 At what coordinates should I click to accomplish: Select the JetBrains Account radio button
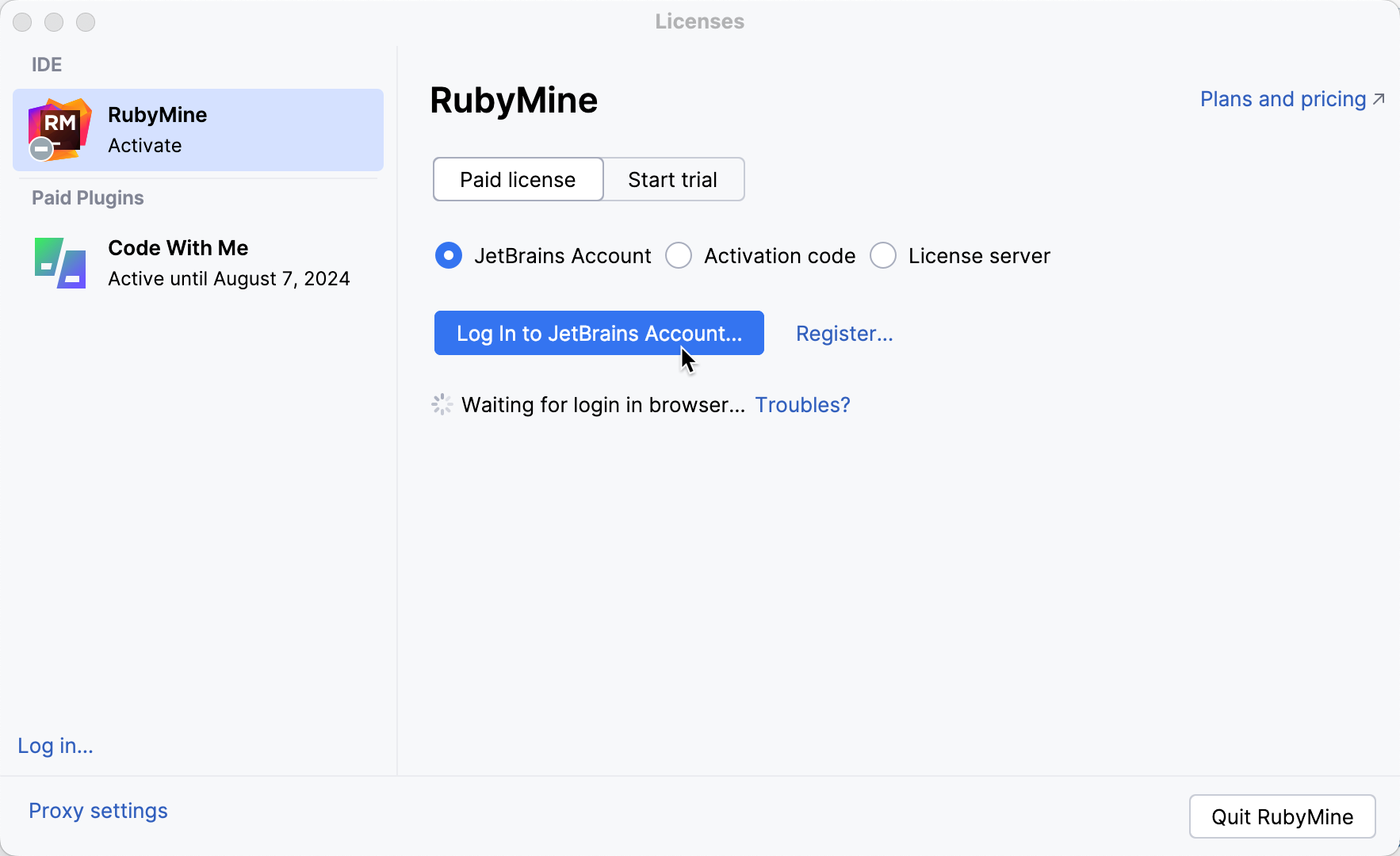[x=448, y=255]
